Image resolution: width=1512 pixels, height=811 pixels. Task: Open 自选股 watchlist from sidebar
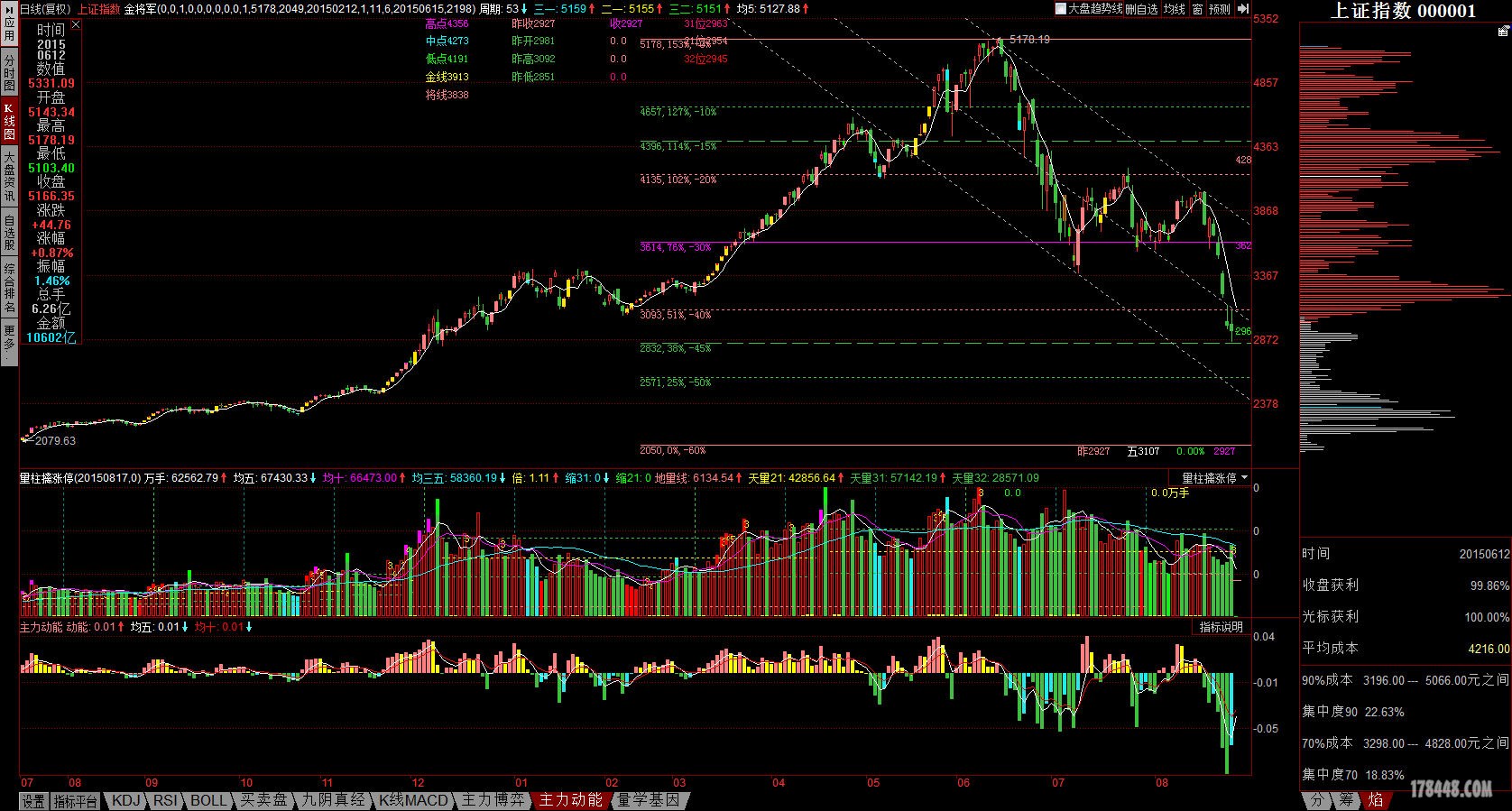pyautogui.click(x=9, y=232)
